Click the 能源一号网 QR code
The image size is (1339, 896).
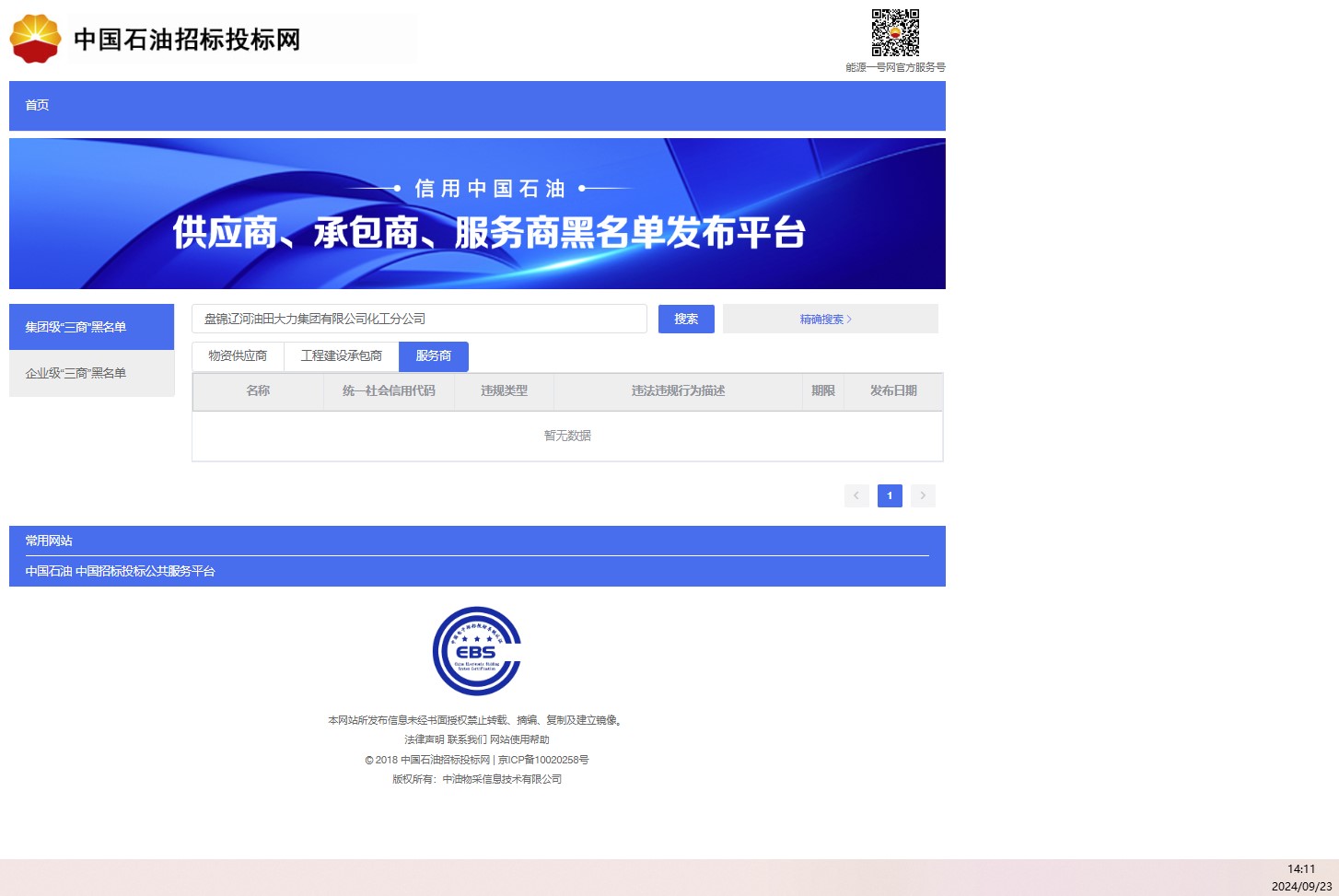tap(895, 33)
